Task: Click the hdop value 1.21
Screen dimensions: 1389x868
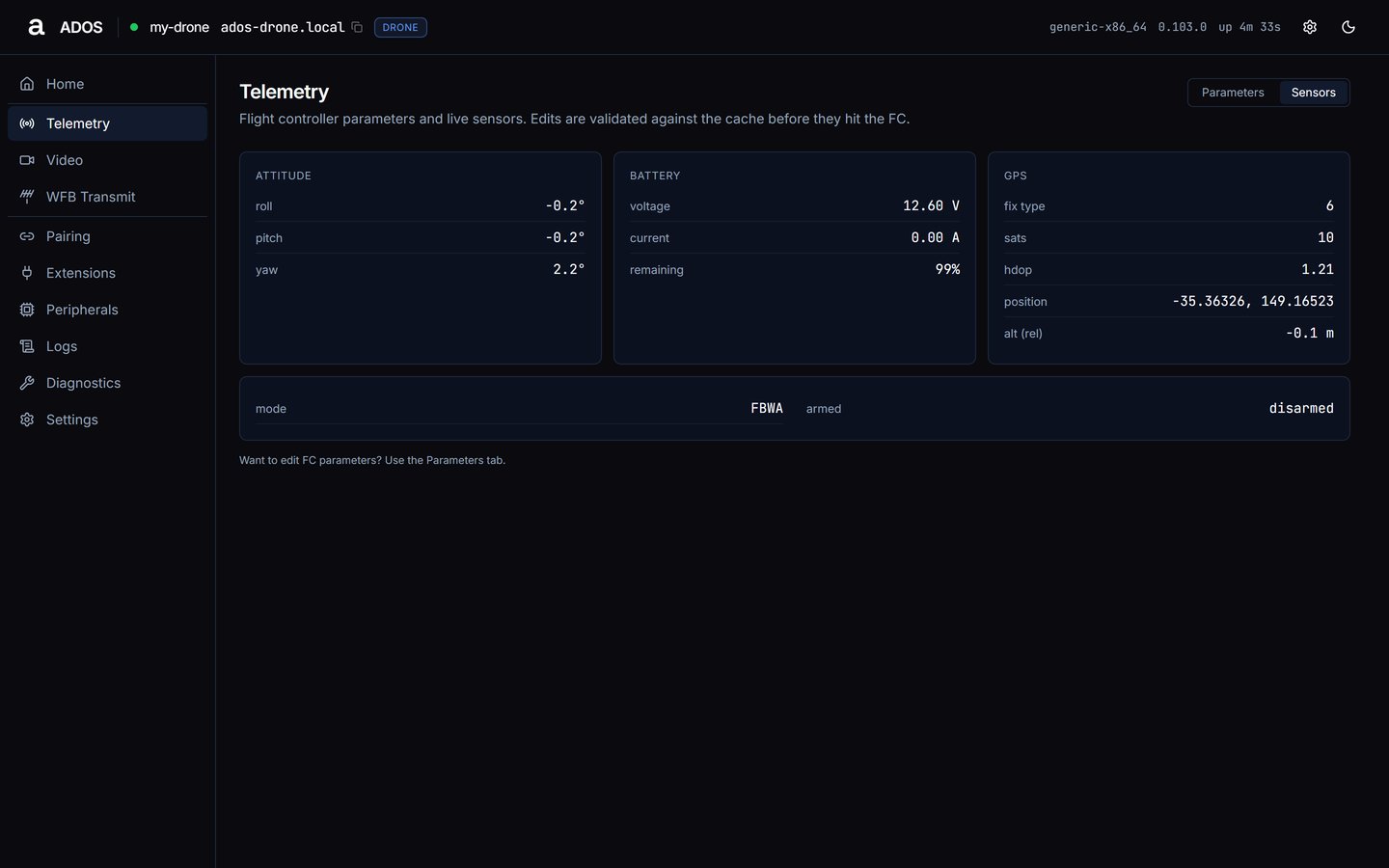Action: (x=1318, y=269)
